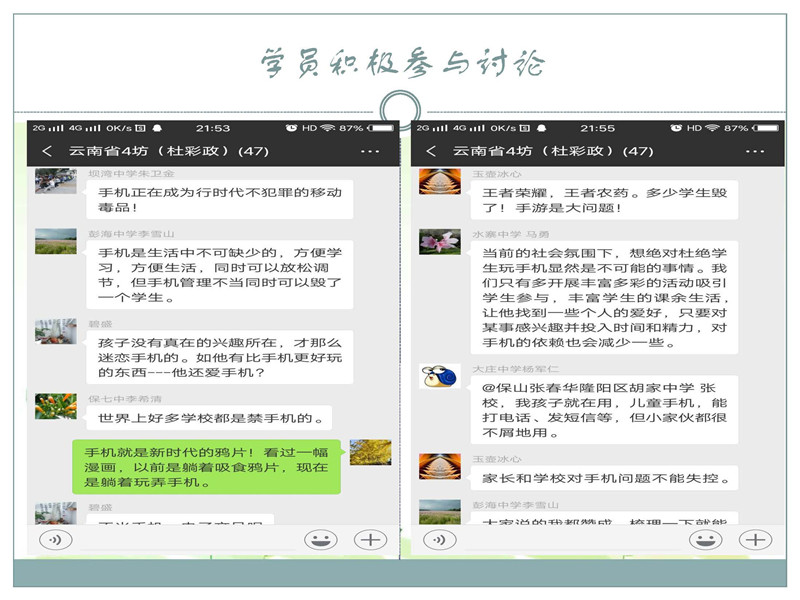The height and width of the screenshot is (600, 800).
Task: Tap the yellow flower avatar beside green message
Action: pos(370,452)
